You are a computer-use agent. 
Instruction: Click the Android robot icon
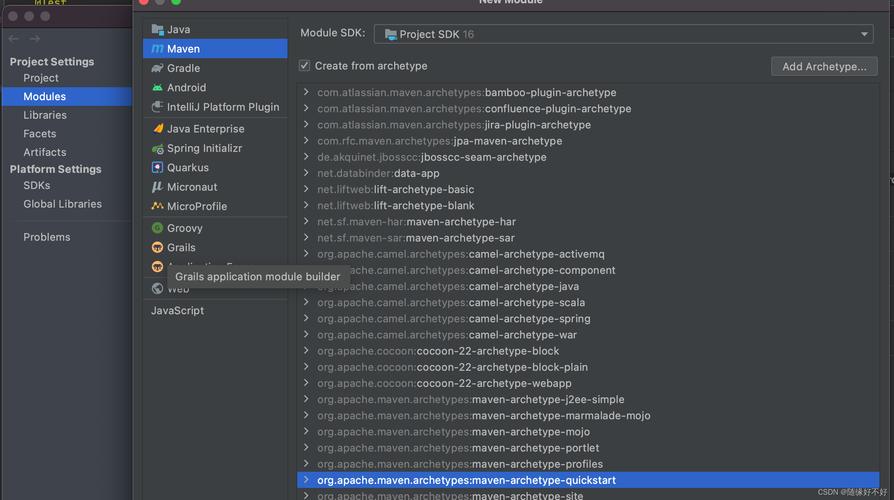(x=157, y=88)
